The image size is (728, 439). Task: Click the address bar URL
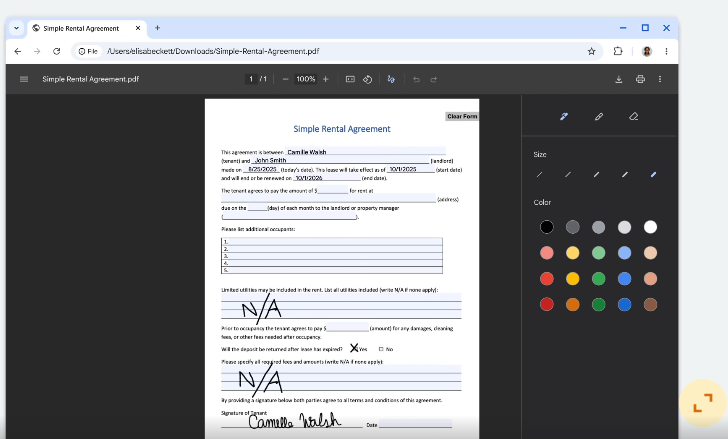point(213,52)
